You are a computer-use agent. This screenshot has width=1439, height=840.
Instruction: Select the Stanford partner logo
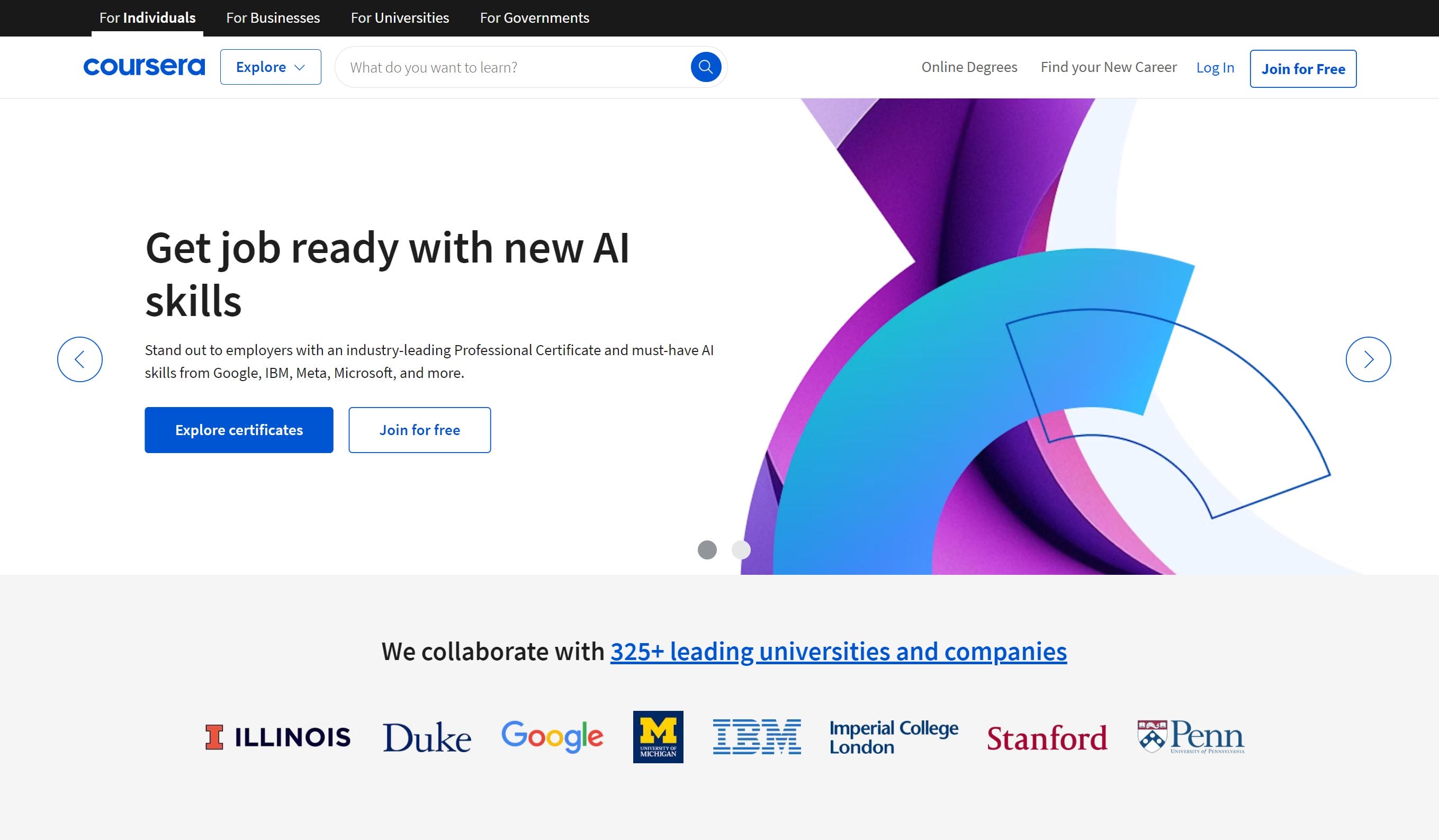(1047, 737)
